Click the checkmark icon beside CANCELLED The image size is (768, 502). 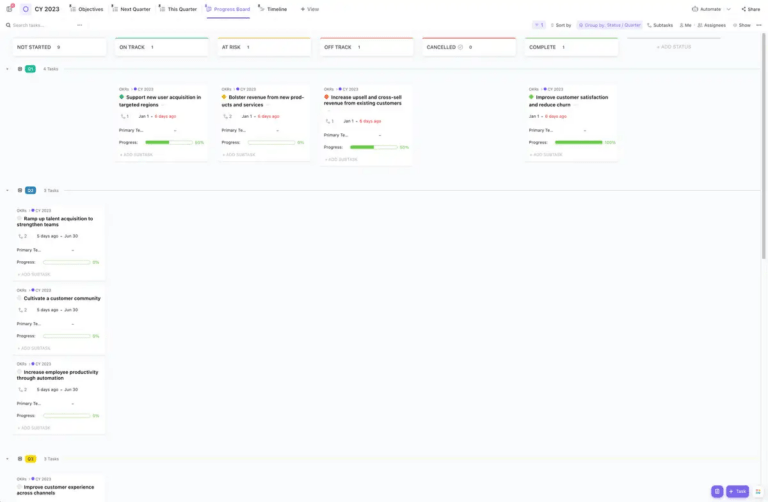coord(460,47)
